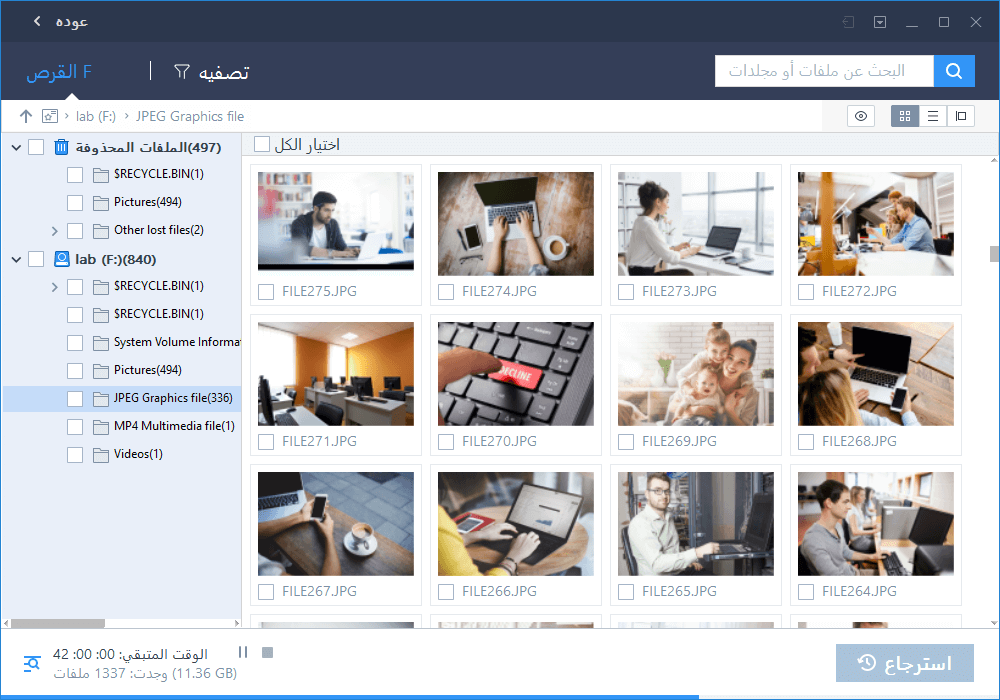Switch to thumbnail grid view
This screenshot has width=1000, height=700.
click(905, 116)
